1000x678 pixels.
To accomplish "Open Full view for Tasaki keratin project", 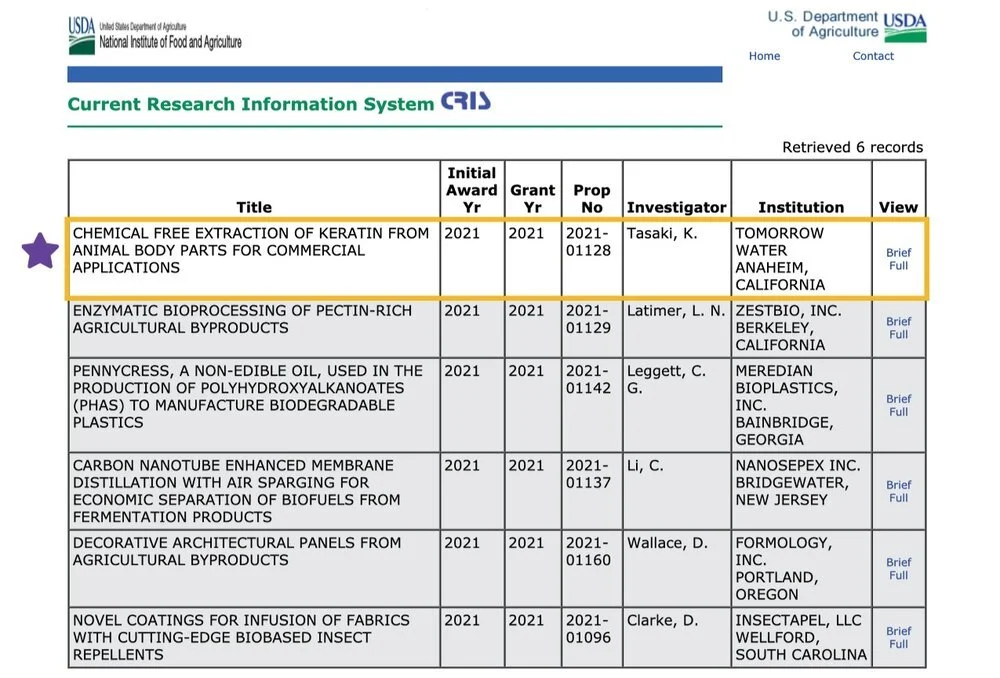I will click(x=899, y=266).
